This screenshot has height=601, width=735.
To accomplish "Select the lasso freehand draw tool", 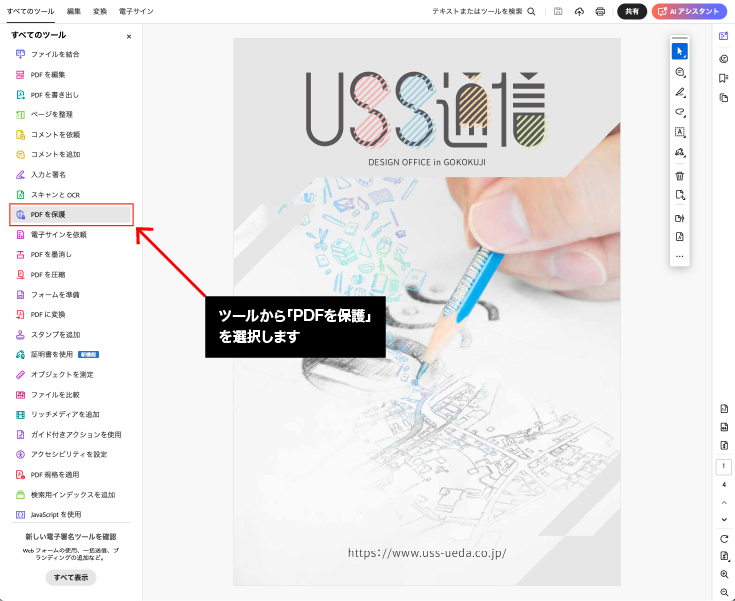I will click(680, 112).
